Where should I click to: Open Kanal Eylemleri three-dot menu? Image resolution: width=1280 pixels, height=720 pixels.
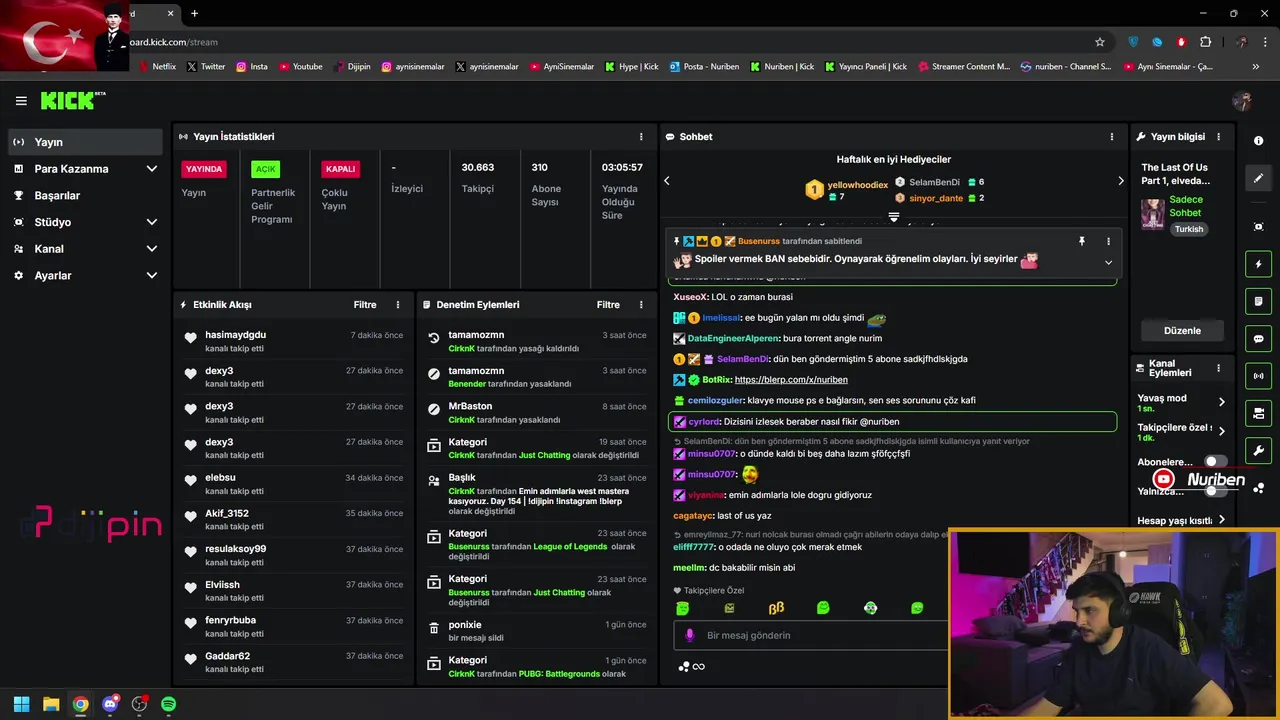click(1218, 368)
